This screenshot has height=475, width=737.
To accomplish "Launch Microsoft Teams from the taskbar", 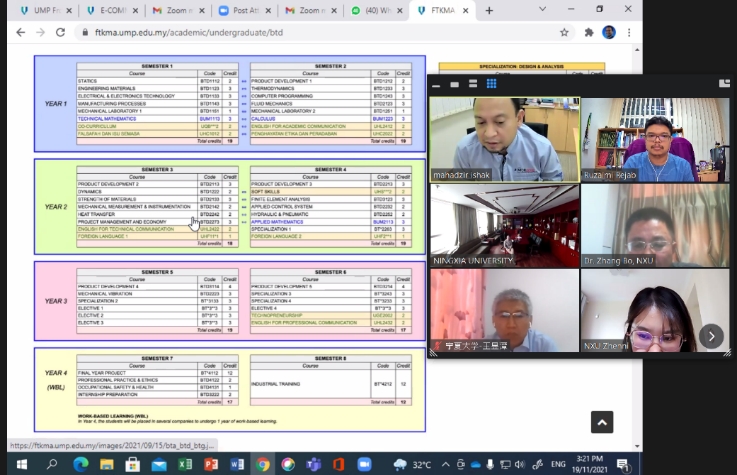I will 312,464.
